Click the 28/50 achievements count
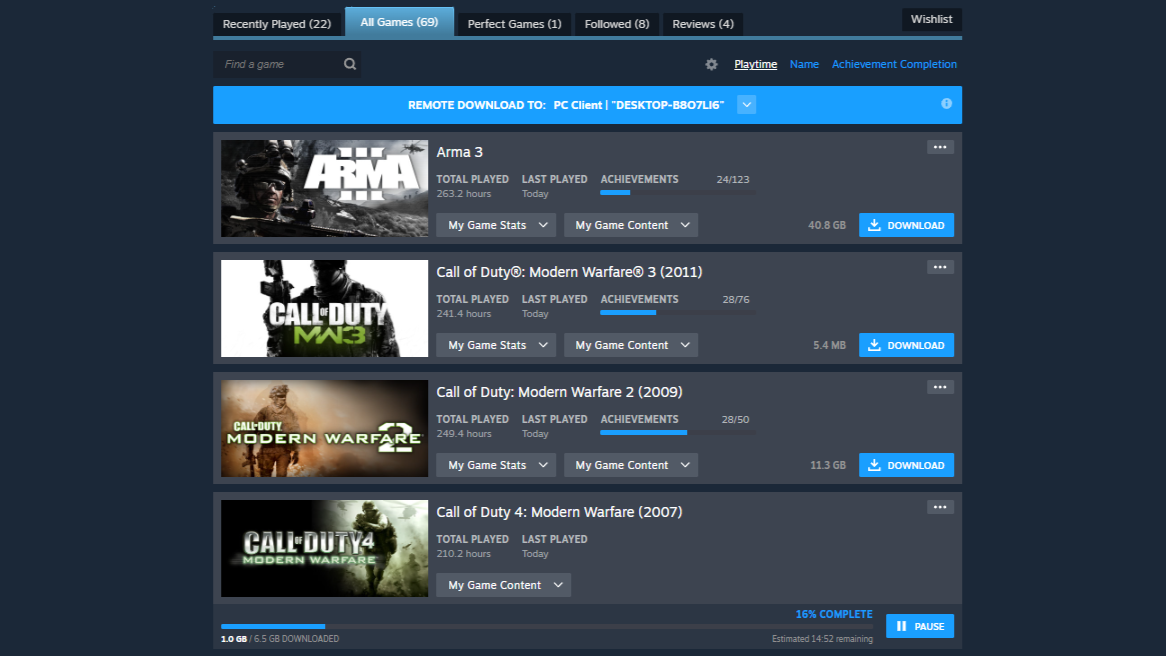Viewport: 1166px width, 656px height. click(735, 419)
